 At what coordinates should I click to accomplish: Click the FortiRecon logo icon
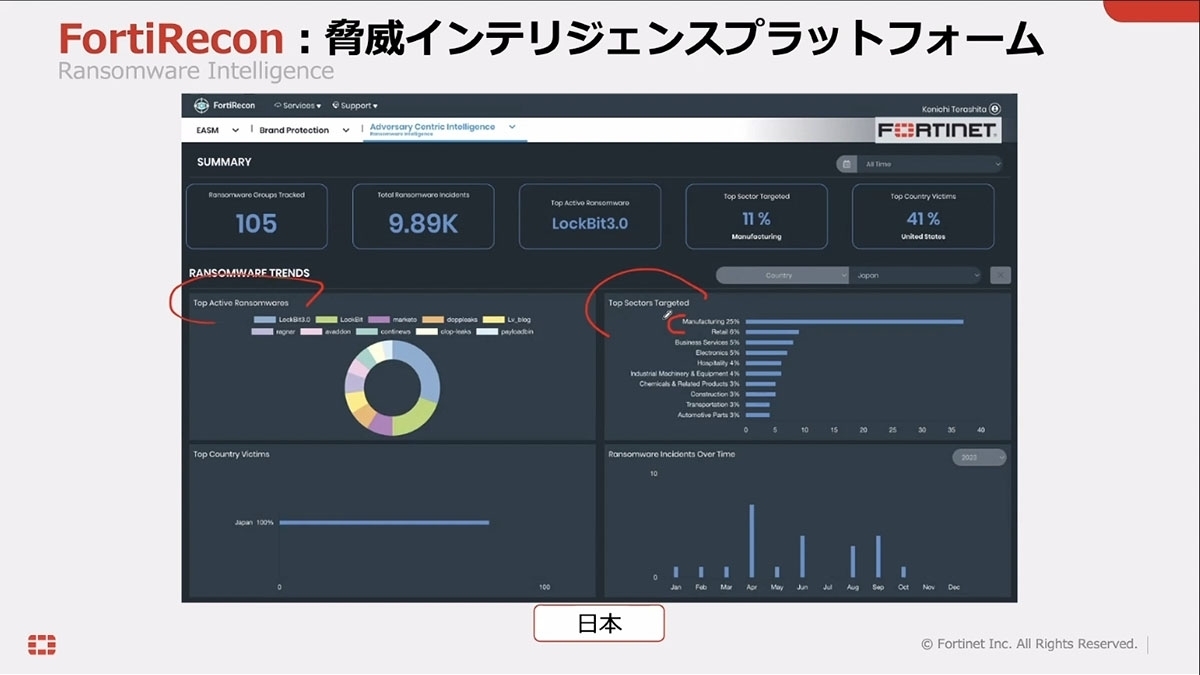coord(200,105)
